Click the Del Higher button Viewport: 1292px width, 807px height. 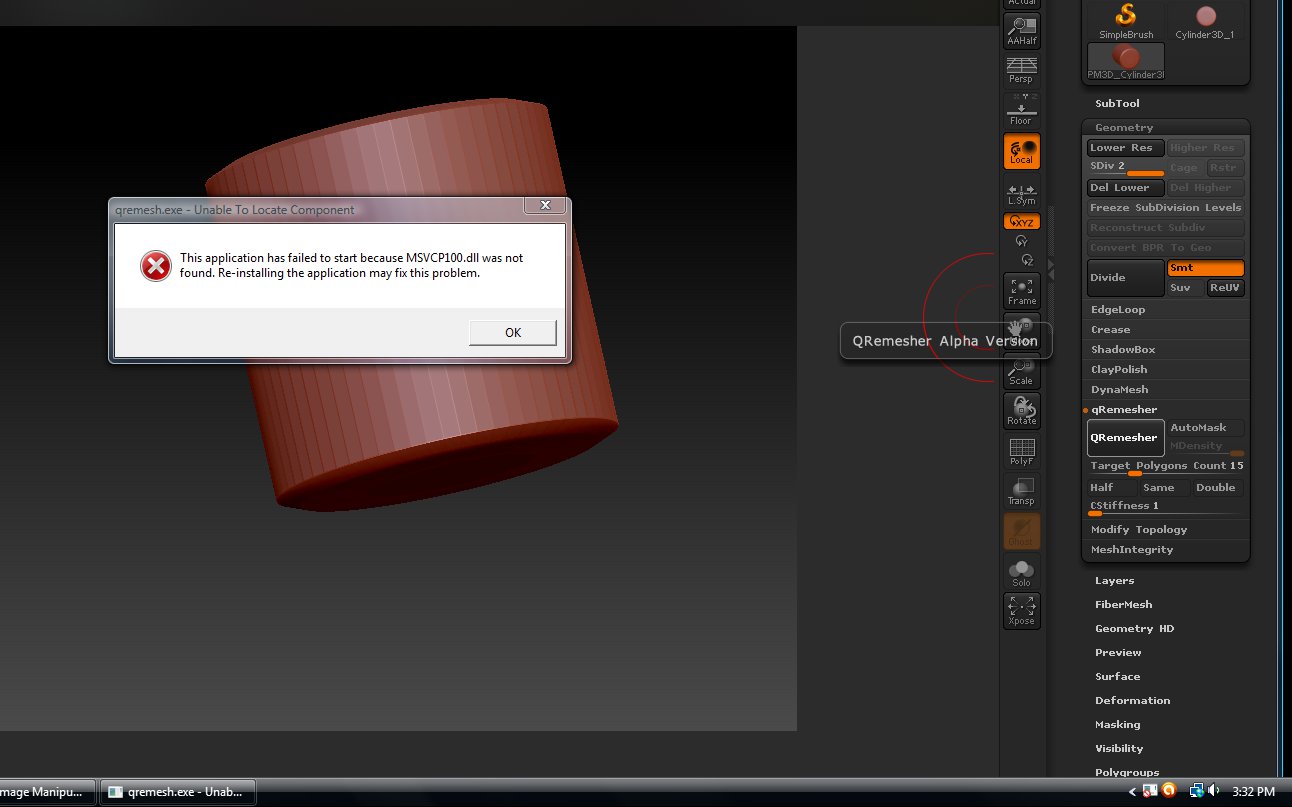point(1206,188)
